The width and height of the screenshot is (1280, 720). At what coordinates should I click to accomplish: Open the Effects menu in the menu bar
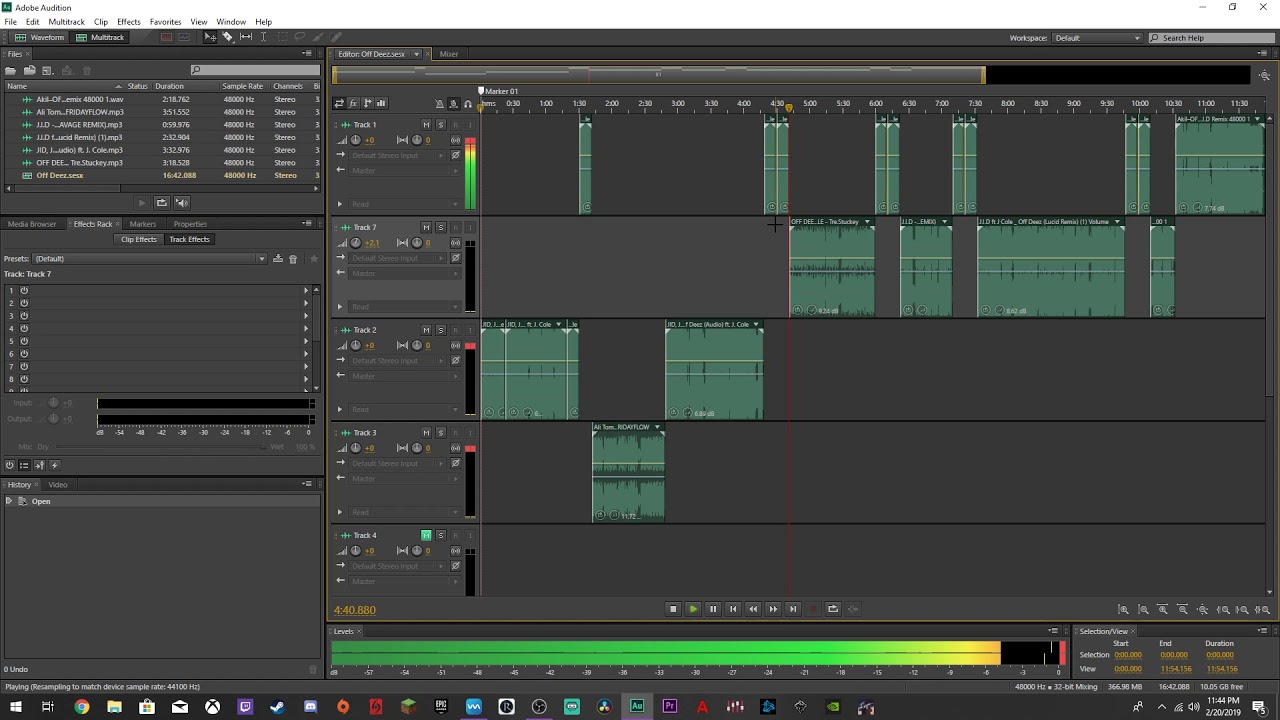pos(129,22)
